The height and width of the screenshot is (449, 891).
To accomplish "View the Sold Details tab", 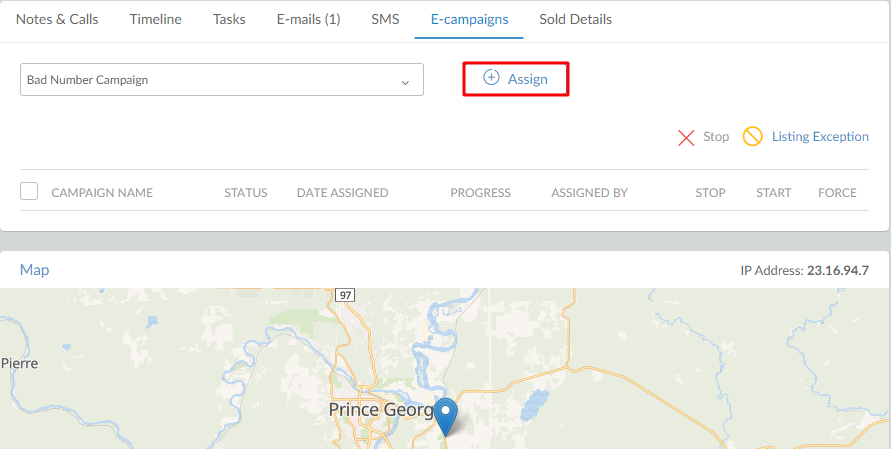I will (576, 19).
